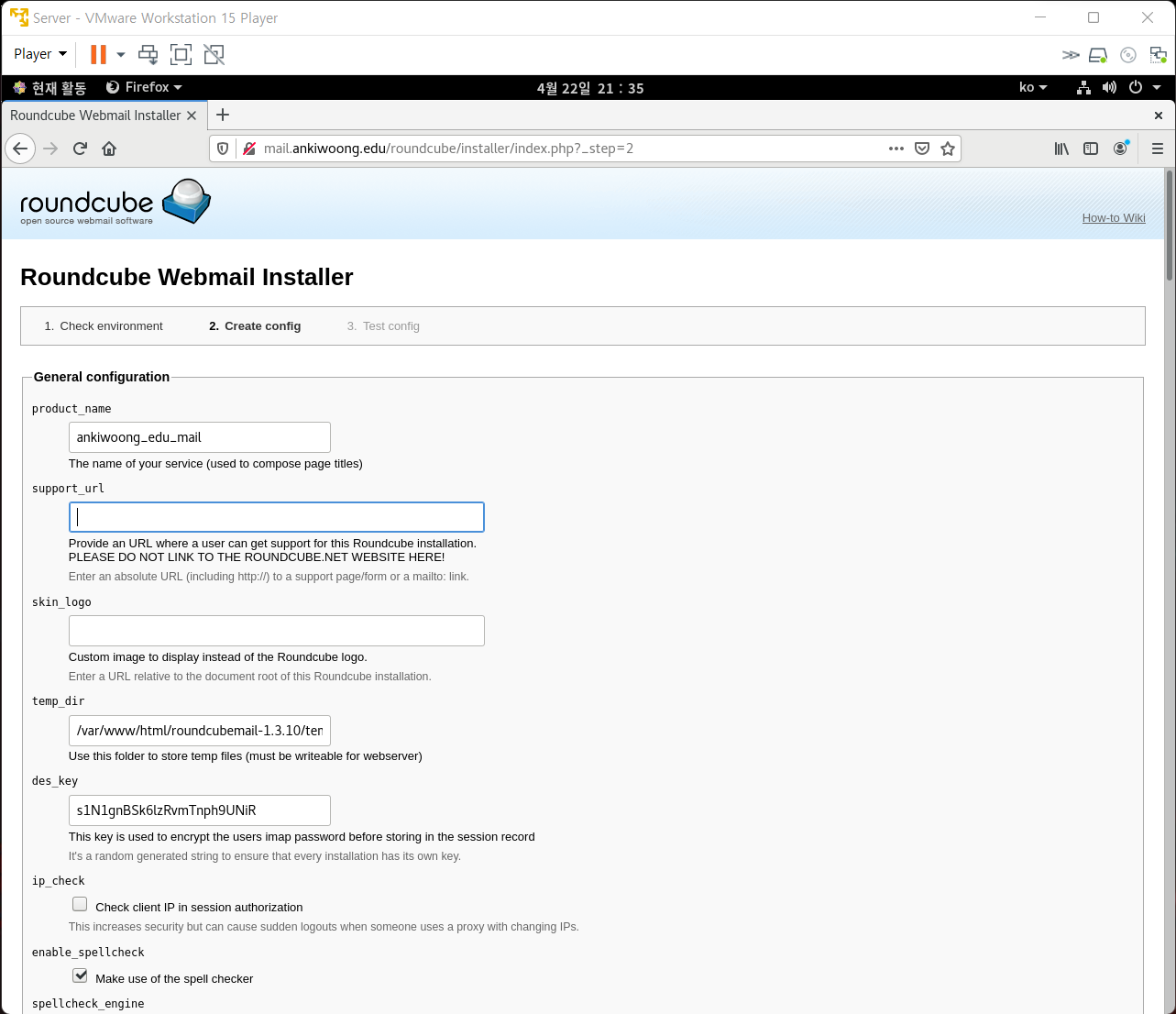Open page actions three-dot menu

pyautogui.click(x=896, y=149)
